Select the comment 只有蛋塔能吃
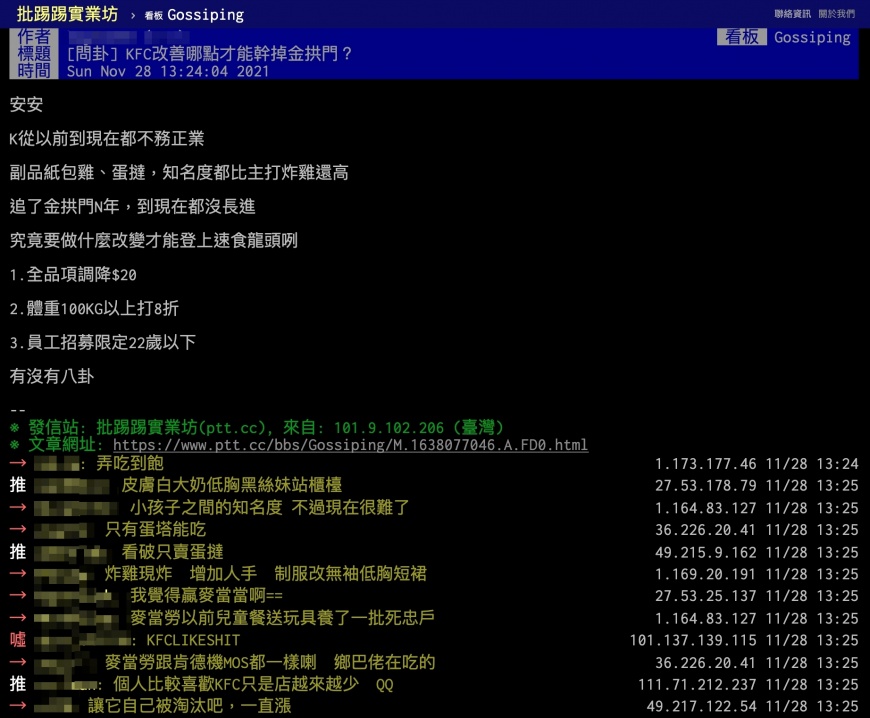This screenshot has height=718, width=870. 155,529
